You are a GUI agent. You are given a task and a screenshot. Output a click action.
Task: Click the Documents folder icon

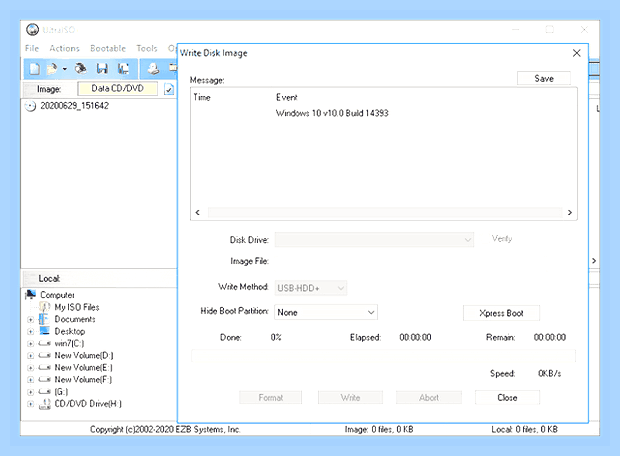44,319
